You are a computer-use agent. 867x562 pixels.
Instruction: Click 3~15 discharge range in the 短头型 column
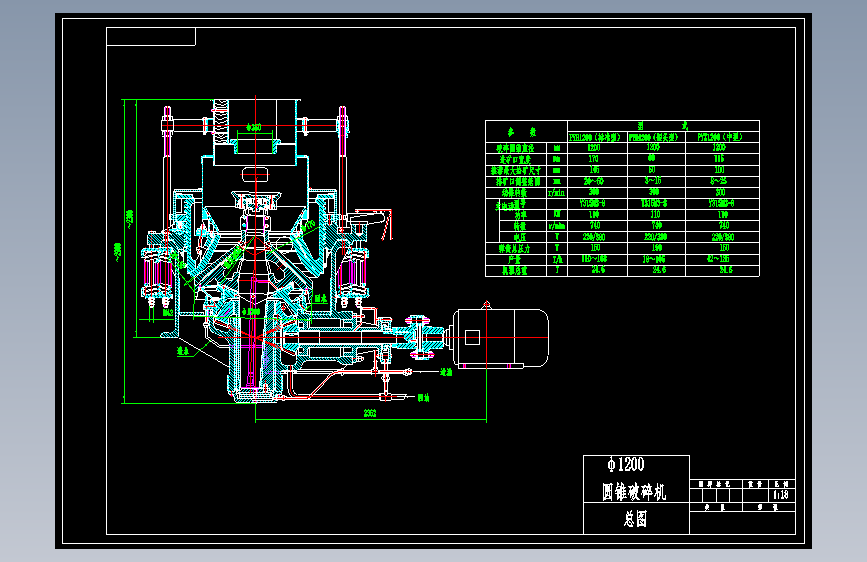coord(653,181)
